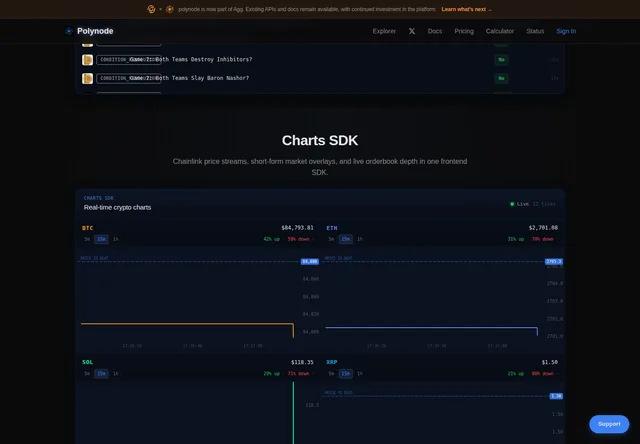Open the Status page link
This screenshot has height=444, width=640.
click(535, 31)
